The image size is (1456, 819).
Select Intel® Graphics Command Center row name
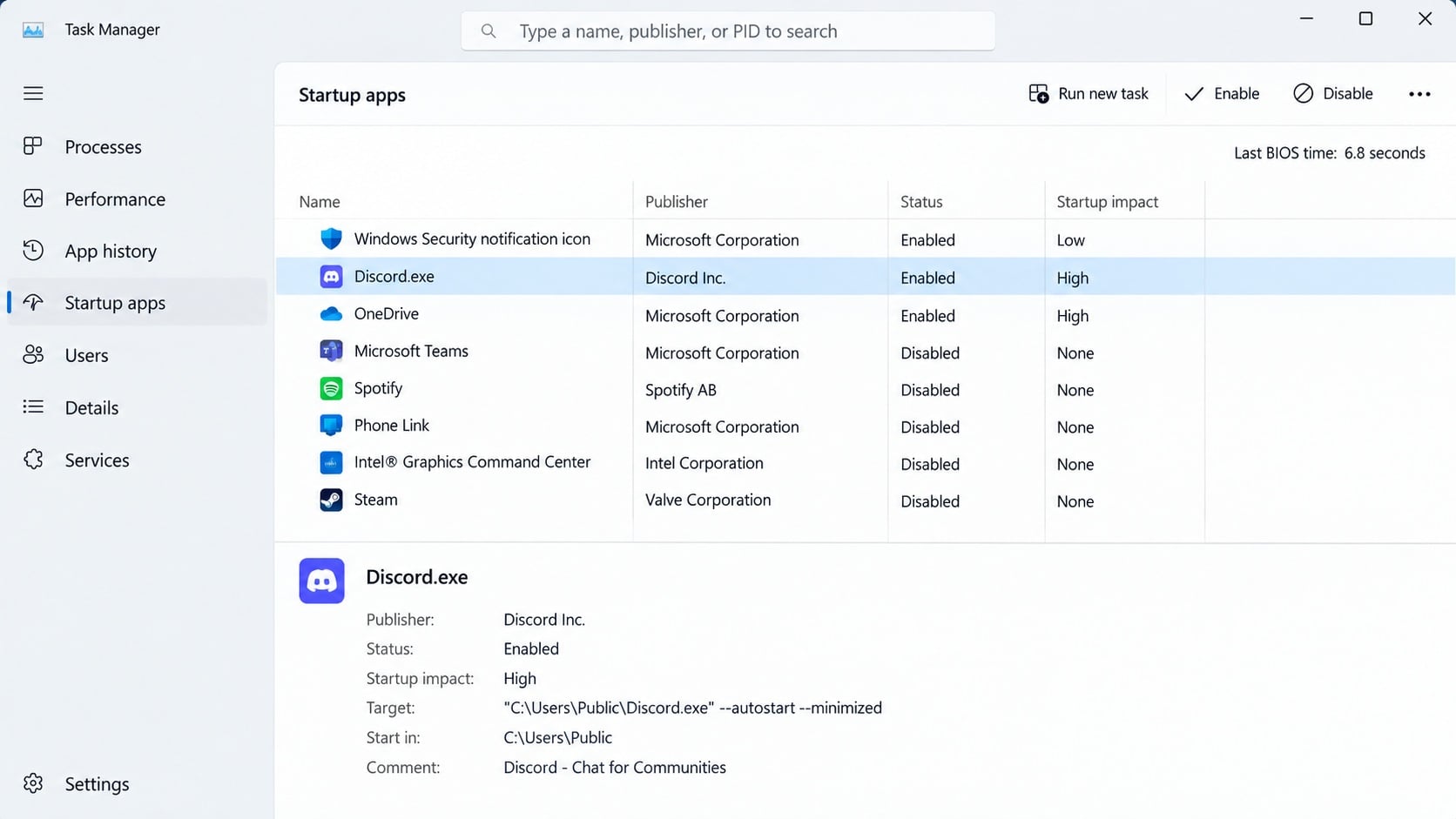click(x=472, y=462)
